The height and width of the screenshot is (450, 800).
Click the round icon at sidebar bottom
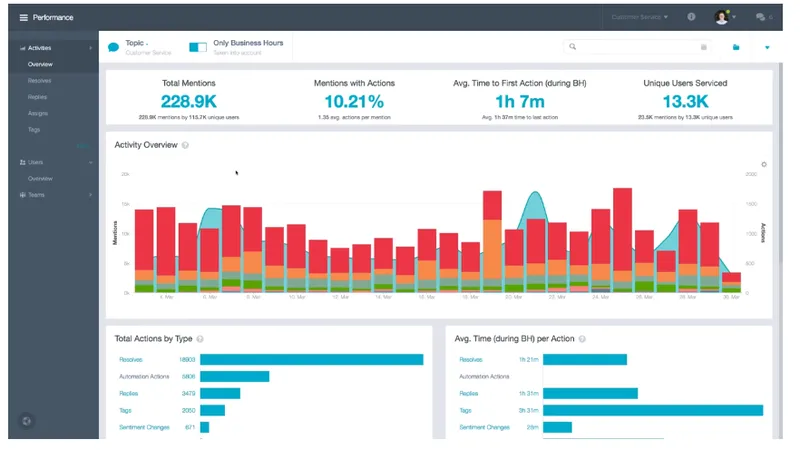[27, 421]
